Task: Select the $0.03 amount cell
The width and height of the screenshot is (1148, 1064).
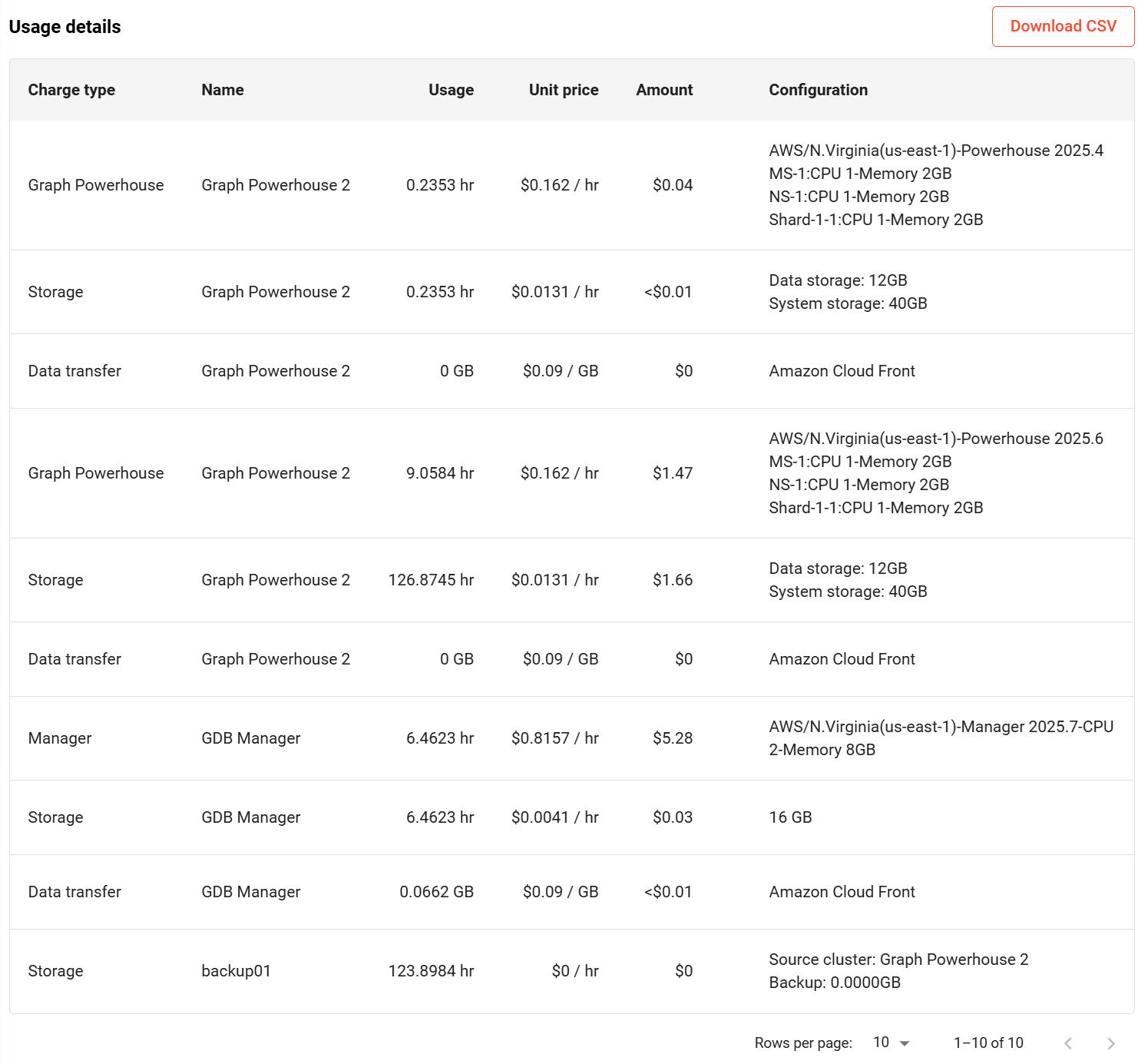Action: tap(673, 817)
